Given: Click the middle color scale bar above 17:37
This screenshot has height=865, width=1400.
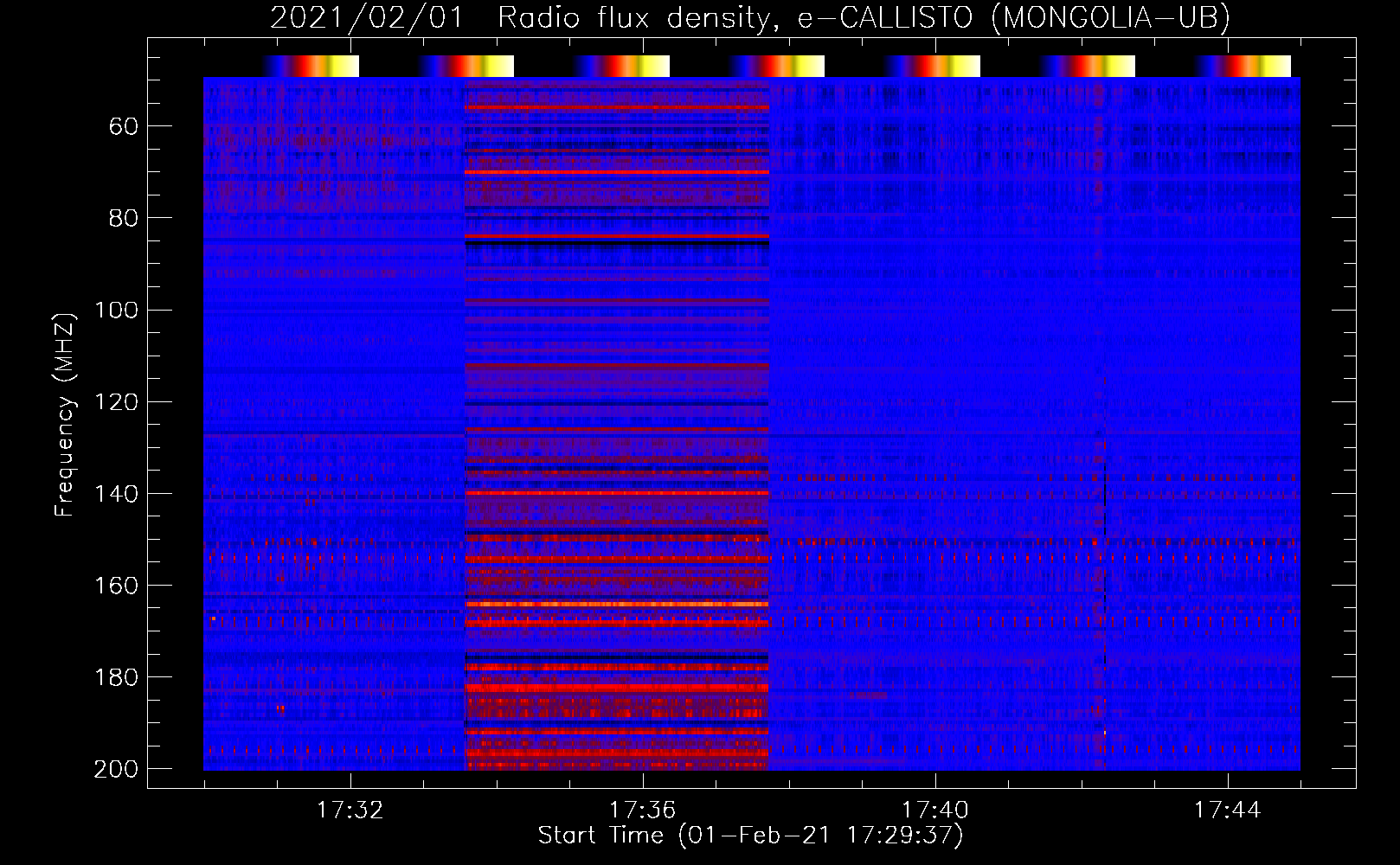Looking at the screenshot, I should click(776, 67).
